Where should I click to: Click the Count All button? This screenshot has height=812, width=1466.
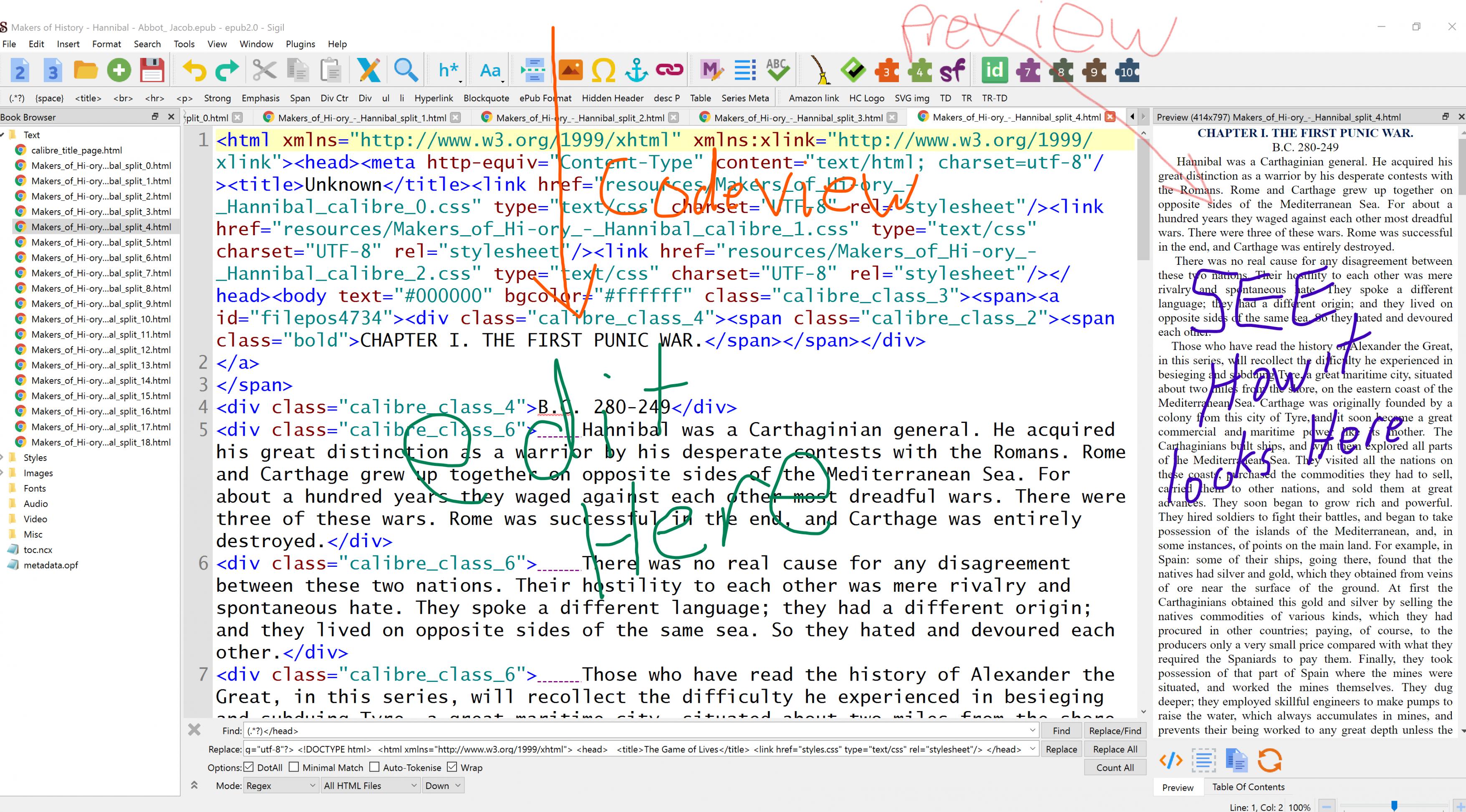coord(1115,768)
